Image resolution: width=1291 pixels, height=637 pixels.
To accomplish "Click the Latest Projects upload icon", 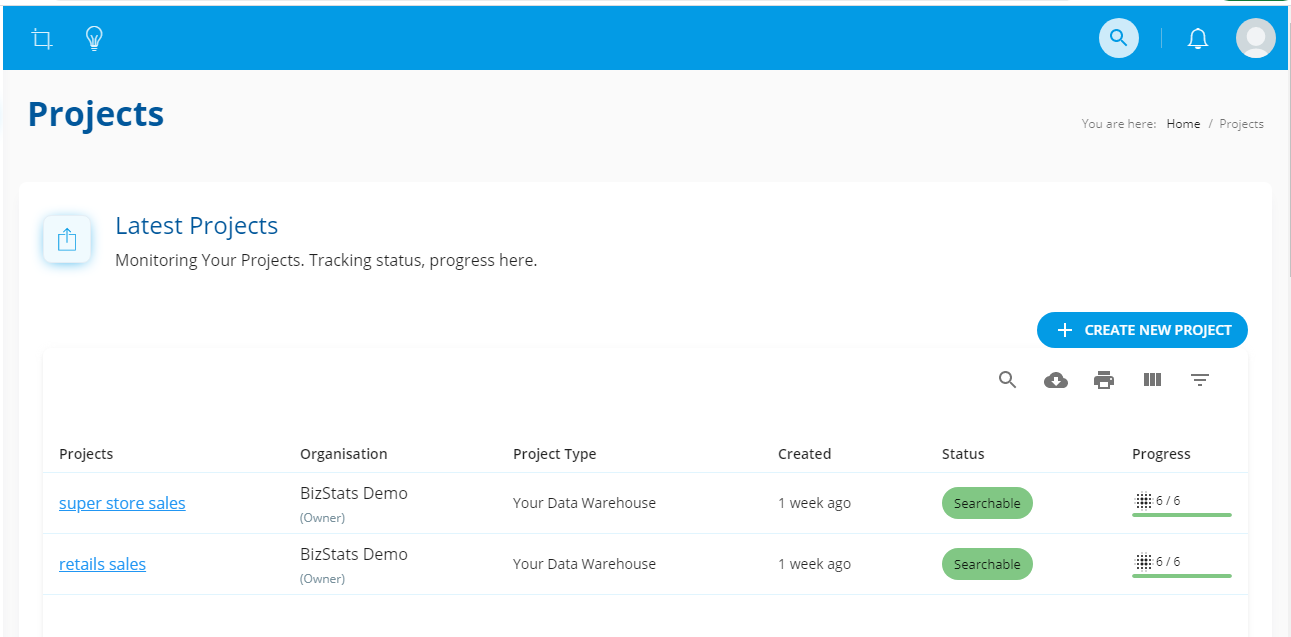I will (x=67, y=240).
